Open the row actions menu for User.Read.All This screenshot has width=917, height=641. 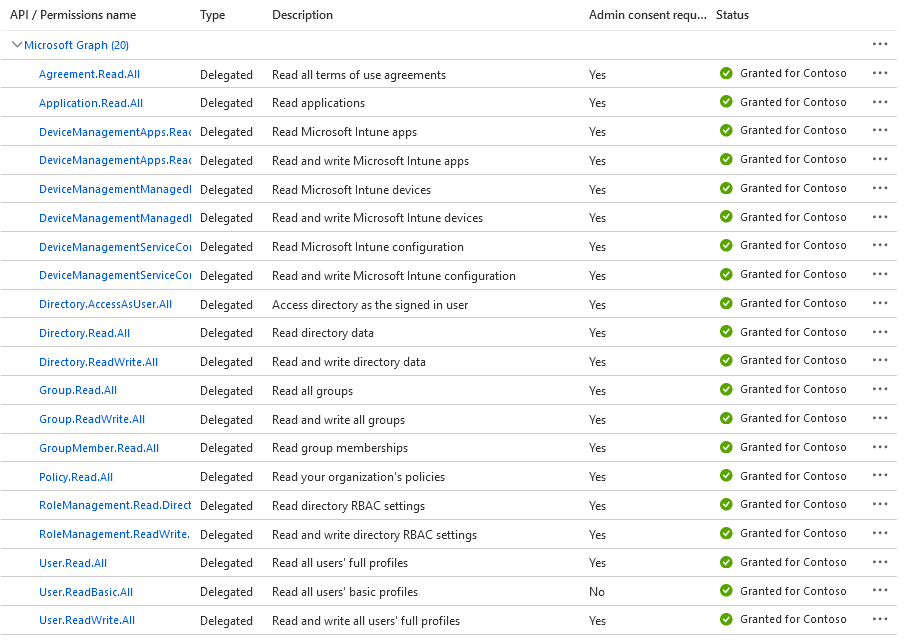coord(880,562)
